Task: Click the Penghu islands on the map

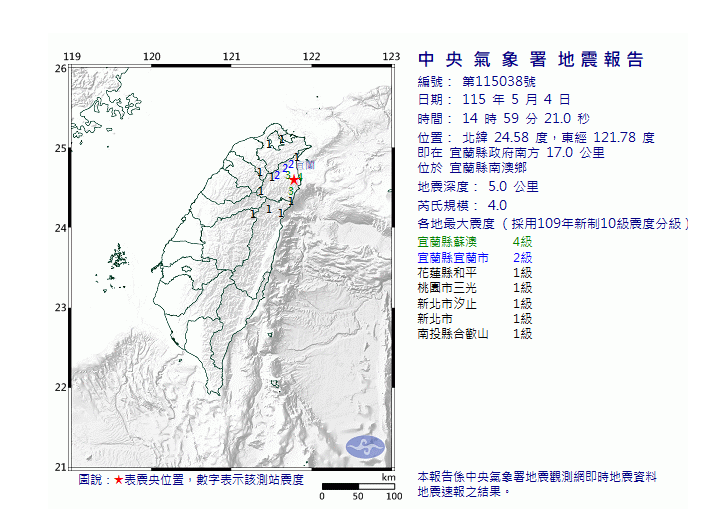Action: point(118,257)
